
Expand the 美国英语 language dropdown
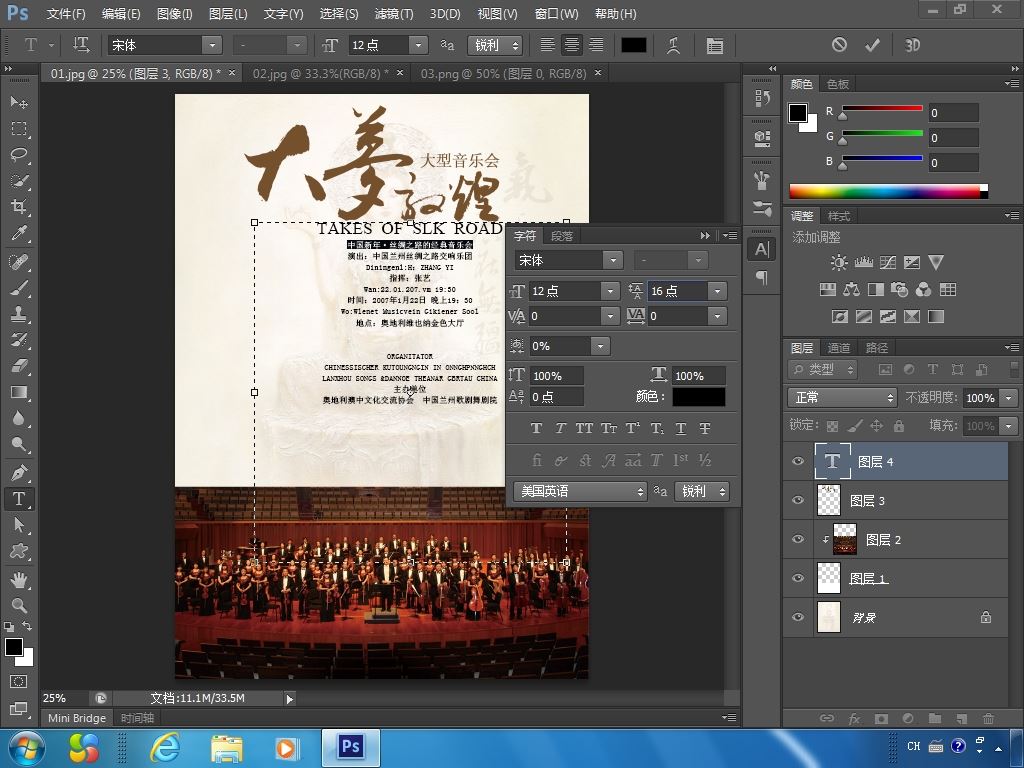[580, 491]
